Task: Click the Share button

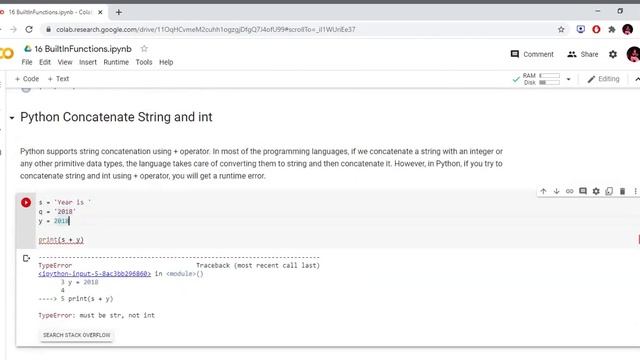Action: coord(582,54)
